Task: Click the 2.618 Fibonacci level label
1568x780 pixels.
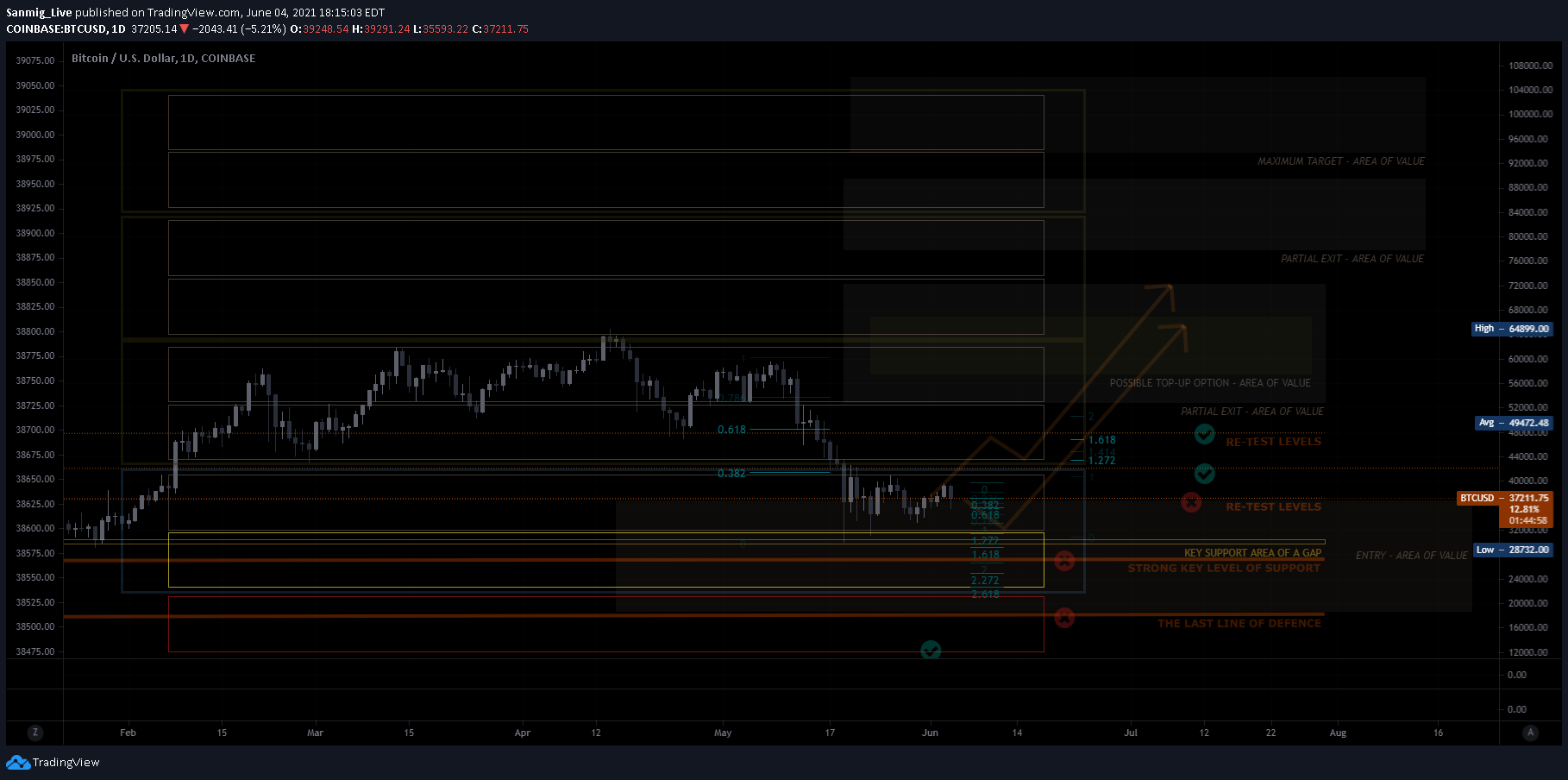Action: point(985,594)
